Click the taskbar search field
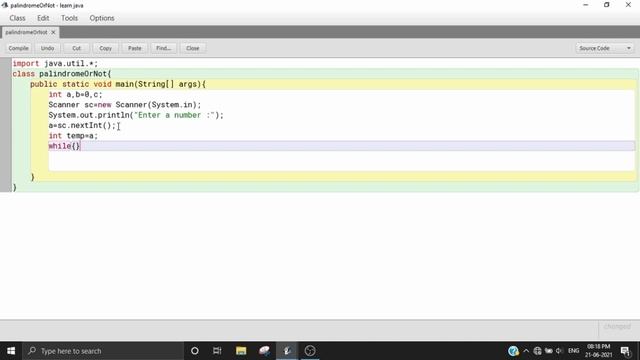The width and height of the screenshot is (640, 360). pyautogui.click(x=103, y=351)
